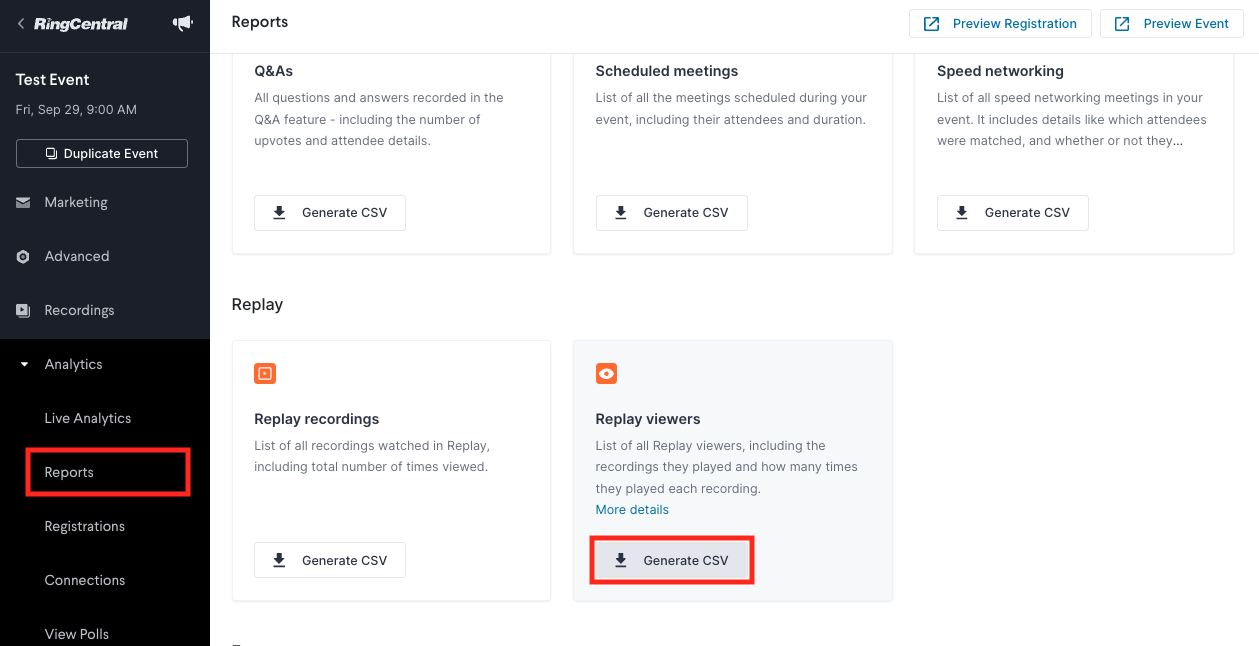This screenshot has height=646, width=1259.
Task: Open Preview Event
Action: (x=1172, y=24)
